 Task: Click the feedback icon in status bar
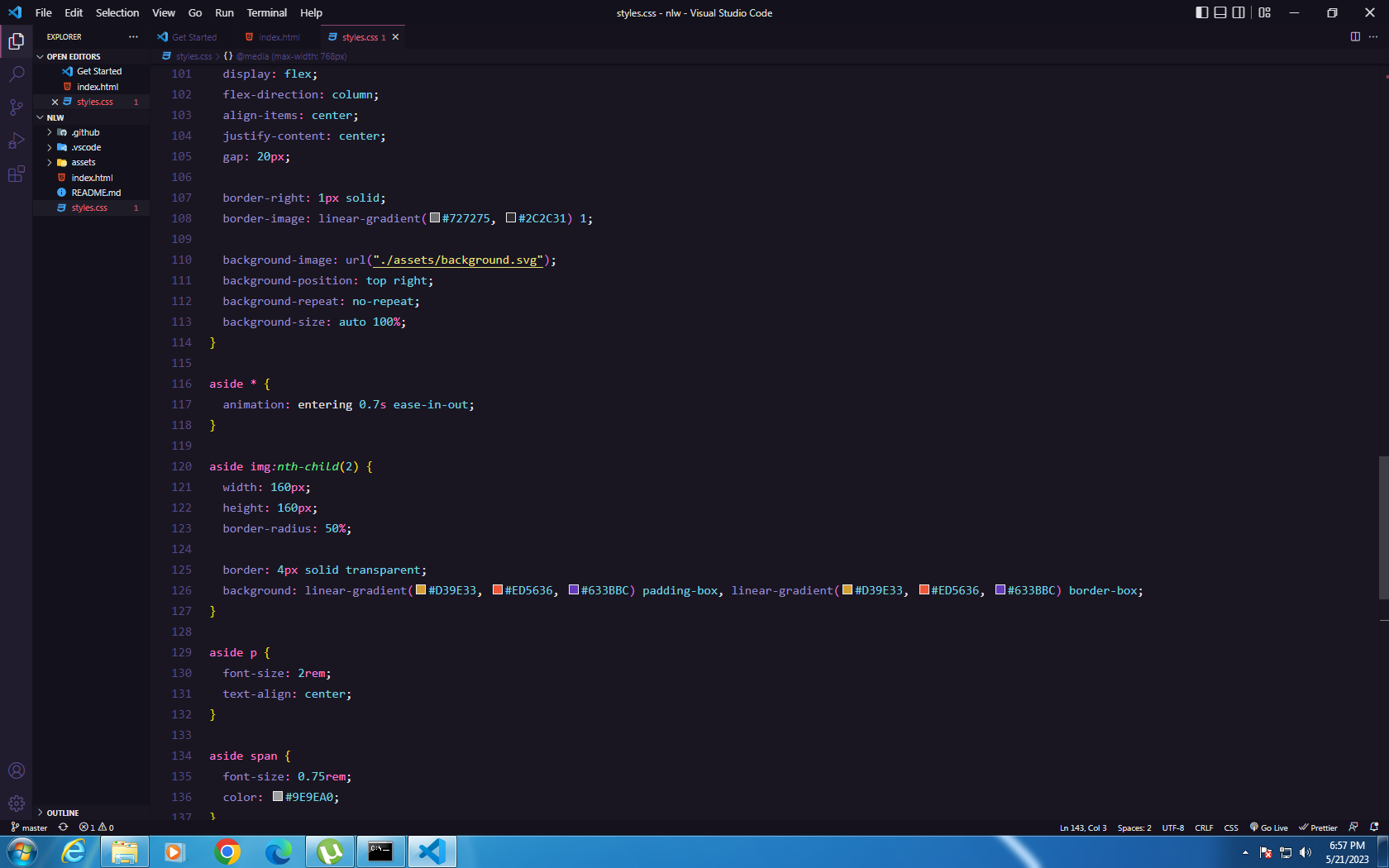coord(1353,827)
